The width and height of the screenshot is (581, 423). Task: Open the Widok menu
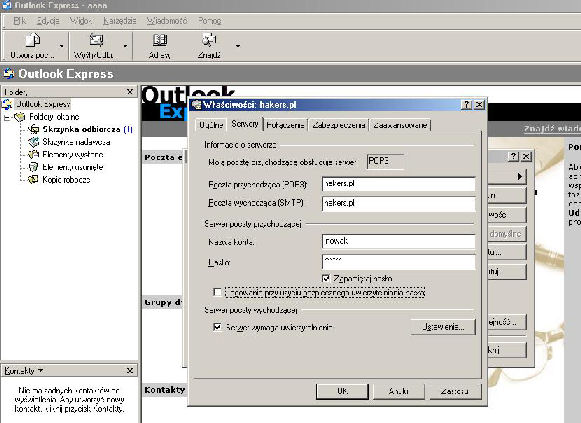[80, 21]
